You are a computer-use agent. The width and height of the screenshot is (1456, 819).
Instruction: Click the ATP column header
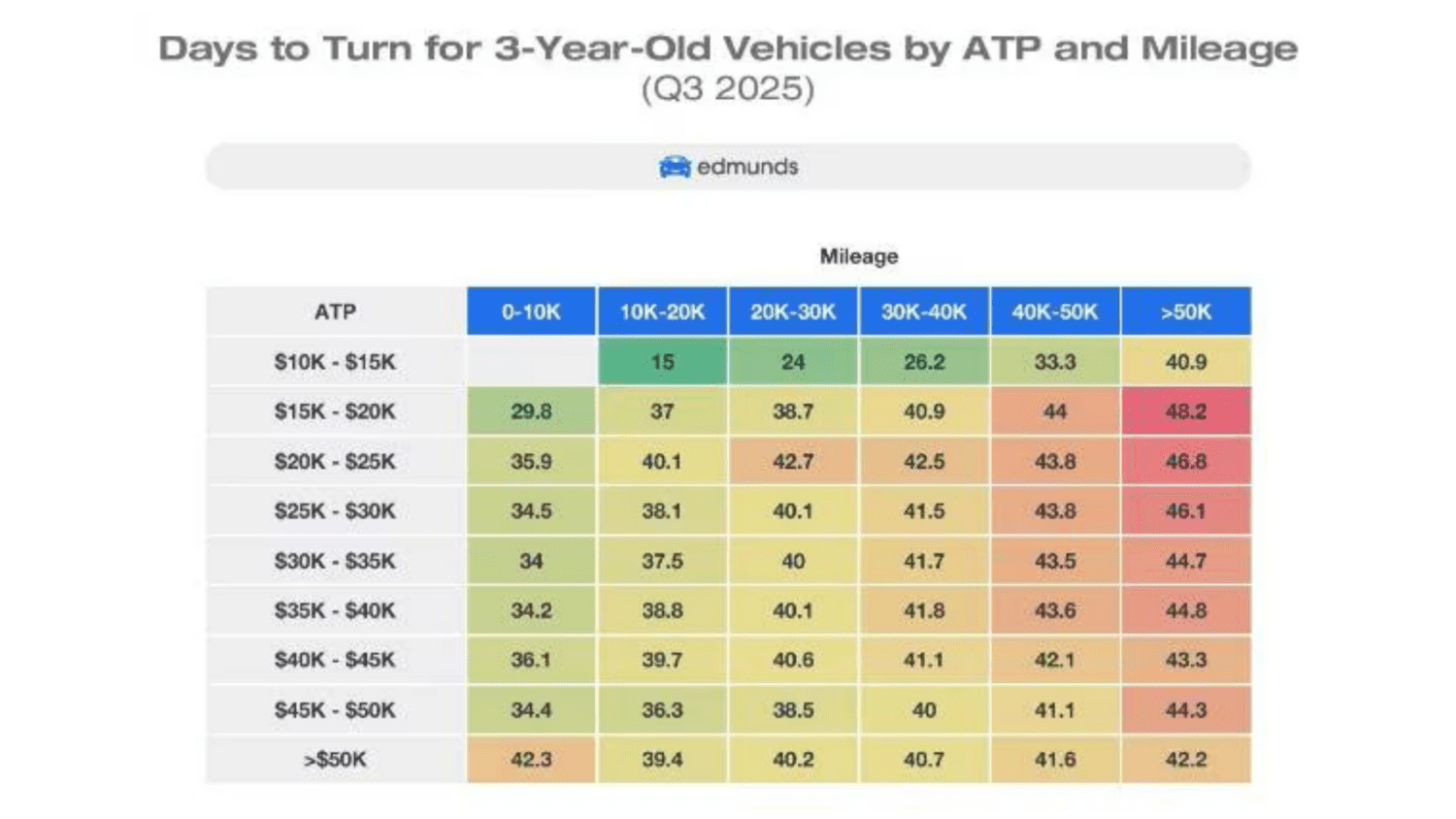(x=335, y=311)
